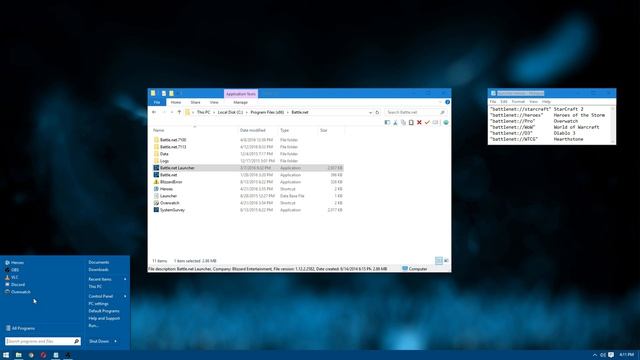Open the View tab in Explorer ribbon
The width and height of the screenshot is (640, 360).
coord(214,102)
